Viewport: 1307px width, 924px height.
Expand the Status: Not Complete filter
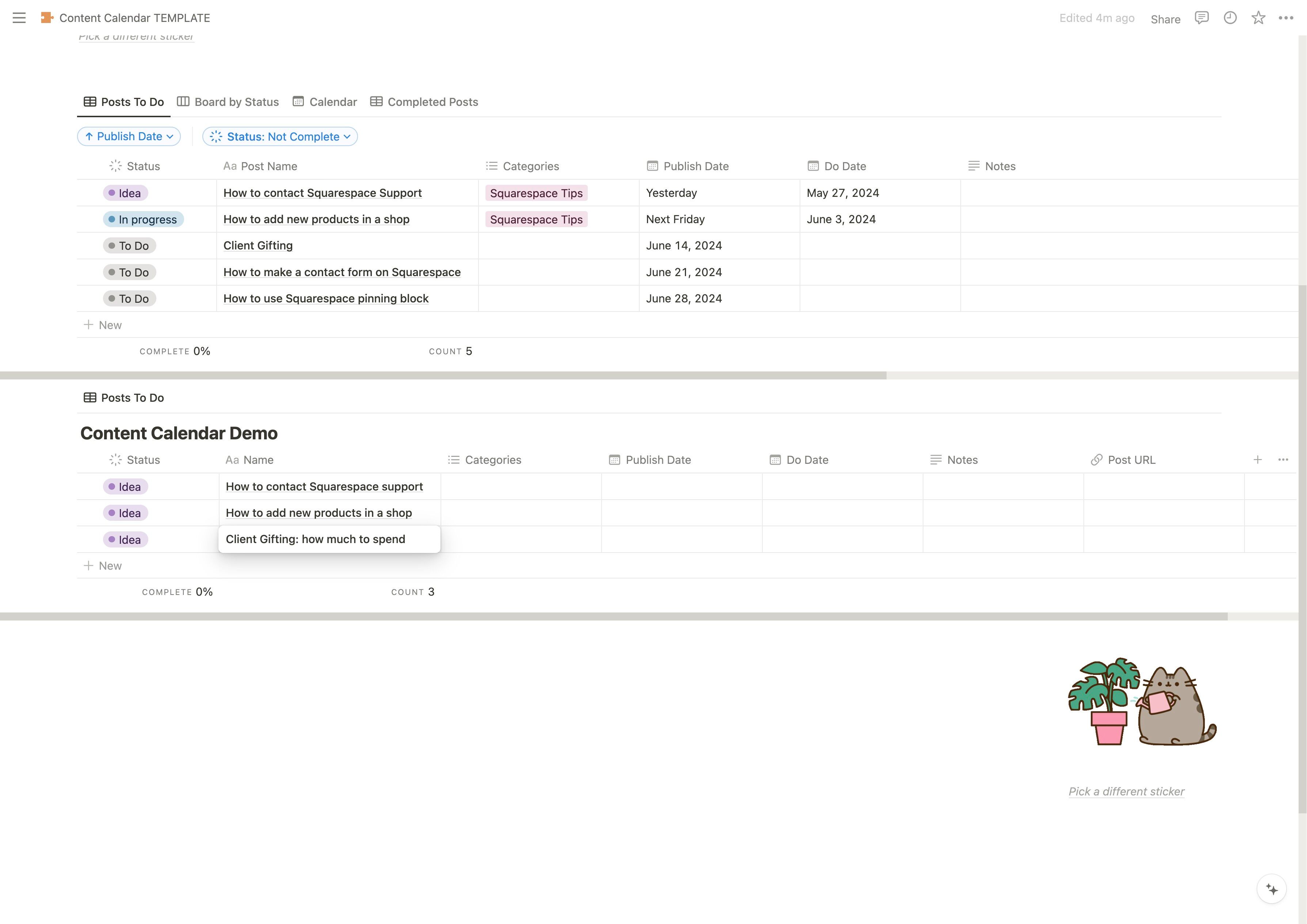tap(280, 136)
